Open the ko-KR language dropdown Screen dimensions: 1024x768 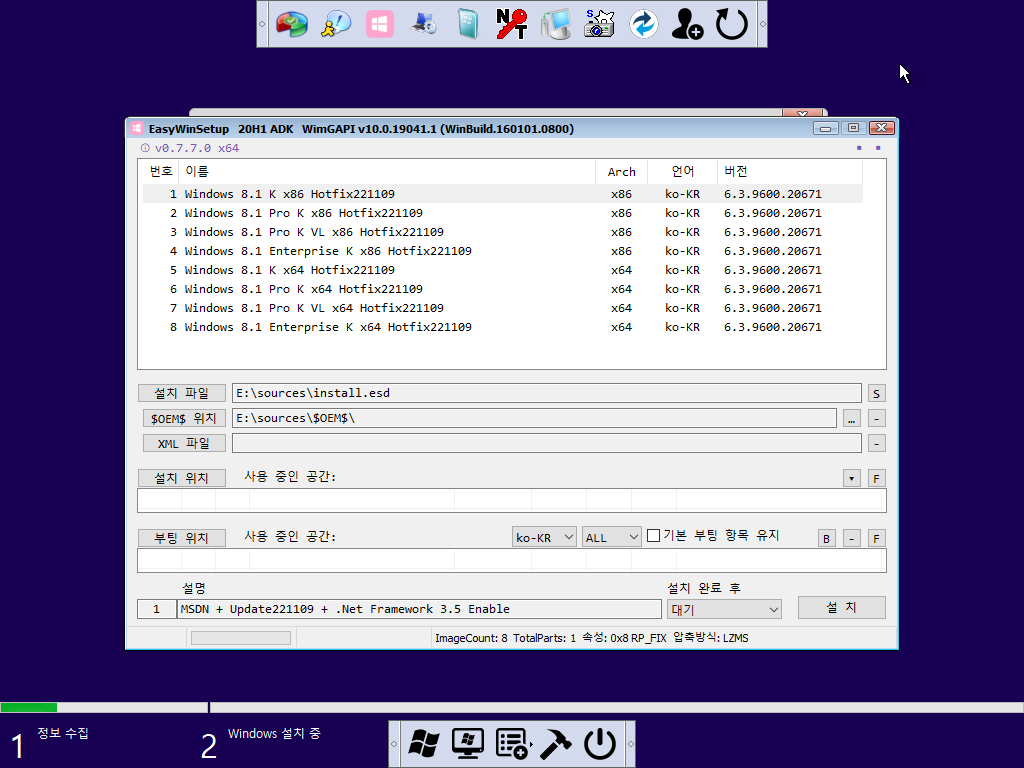click(x=544, y=537)
